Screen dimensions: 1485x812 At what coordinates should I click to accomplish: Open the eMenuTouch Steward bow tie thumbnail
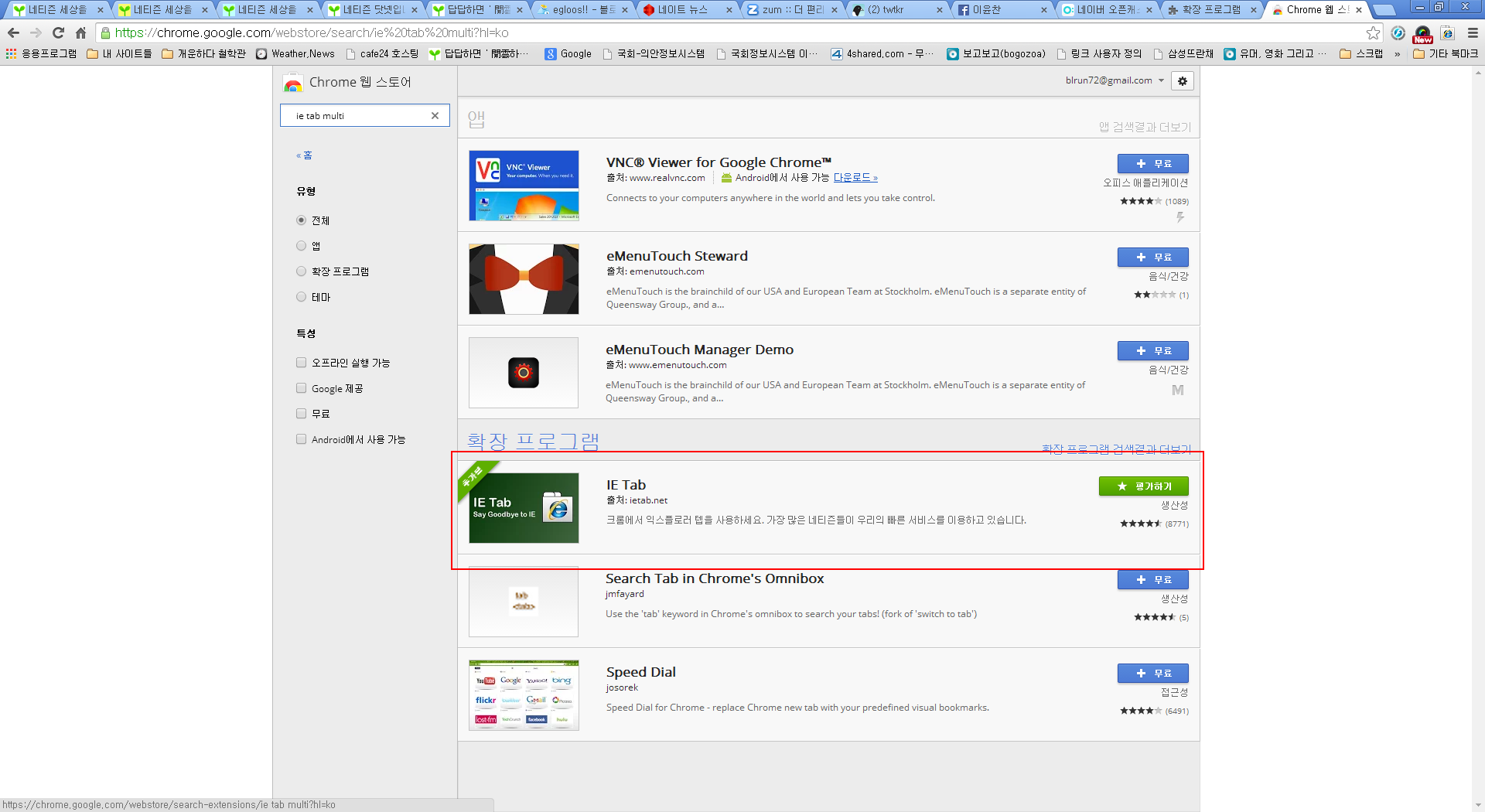[524, 279]
